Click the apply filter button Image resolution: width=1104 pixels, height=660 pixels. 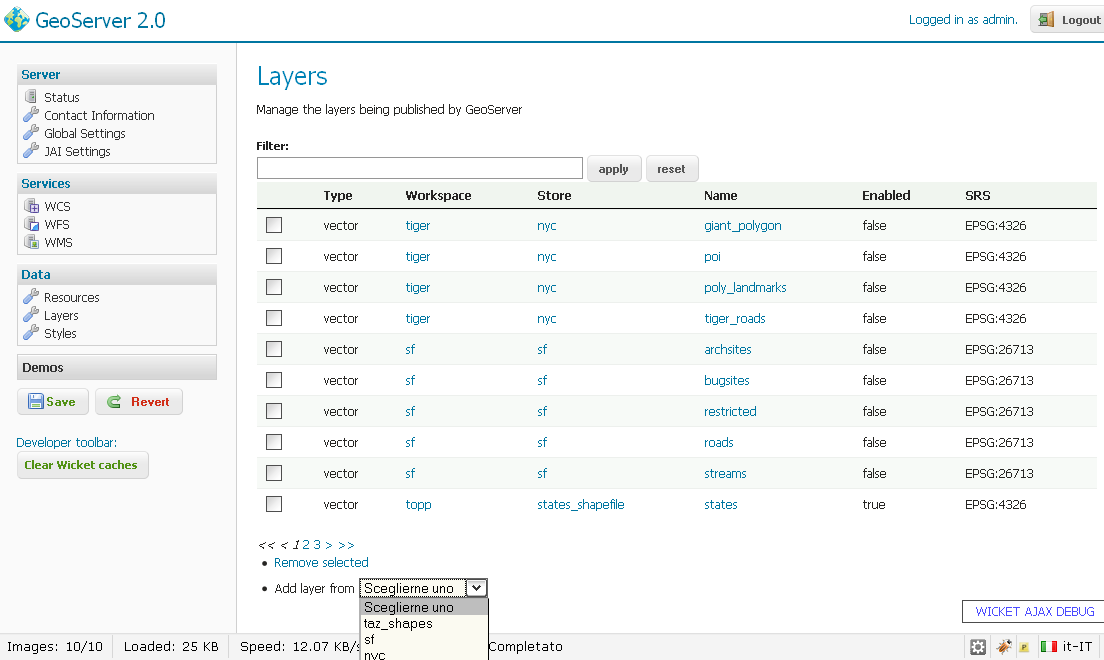point(614,168)
